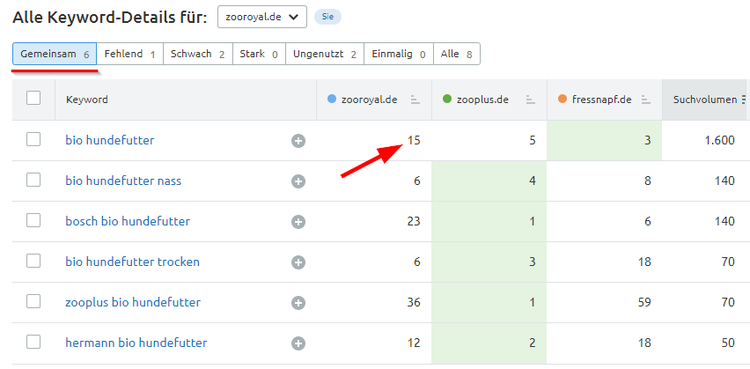Screen dimensions: 750x369
Task: Switch to the Stark tab
Action: pyautogui.click(x=259, y=54)
